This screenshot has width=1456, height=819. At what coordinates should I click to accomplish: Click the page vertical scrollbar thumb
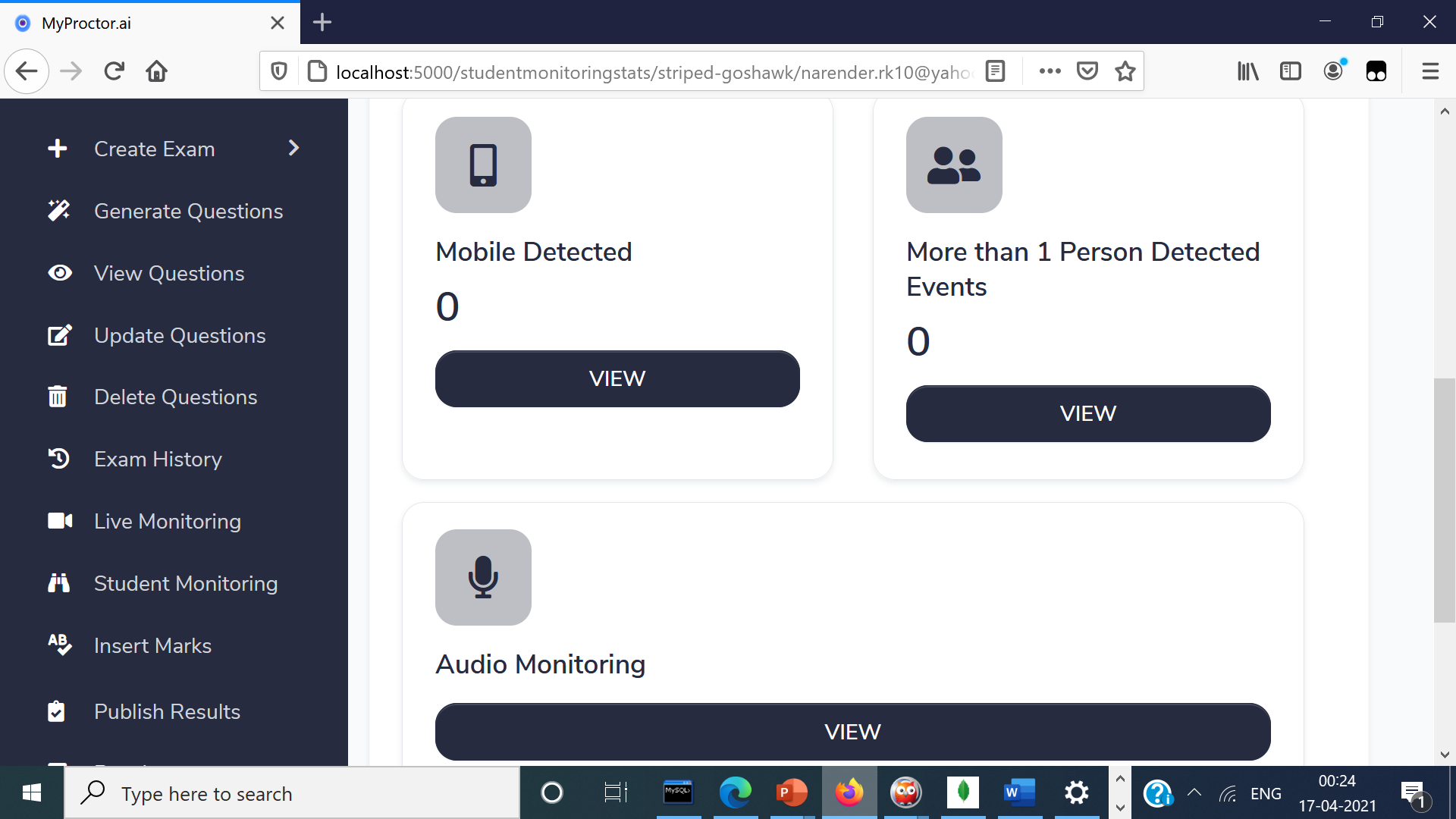click(1444, 500)
